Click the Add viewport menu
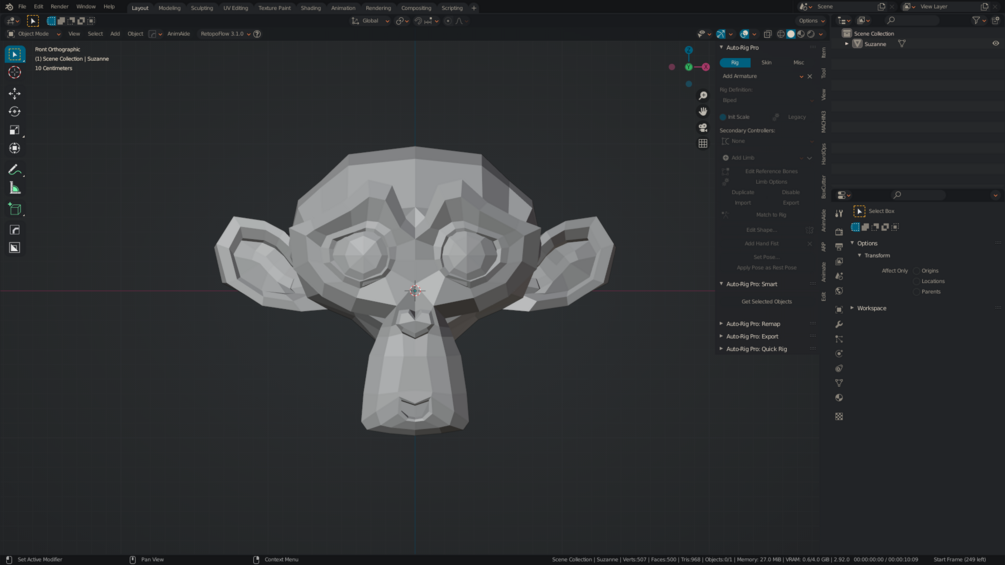The image size is (1005, 565). [115, 34]
